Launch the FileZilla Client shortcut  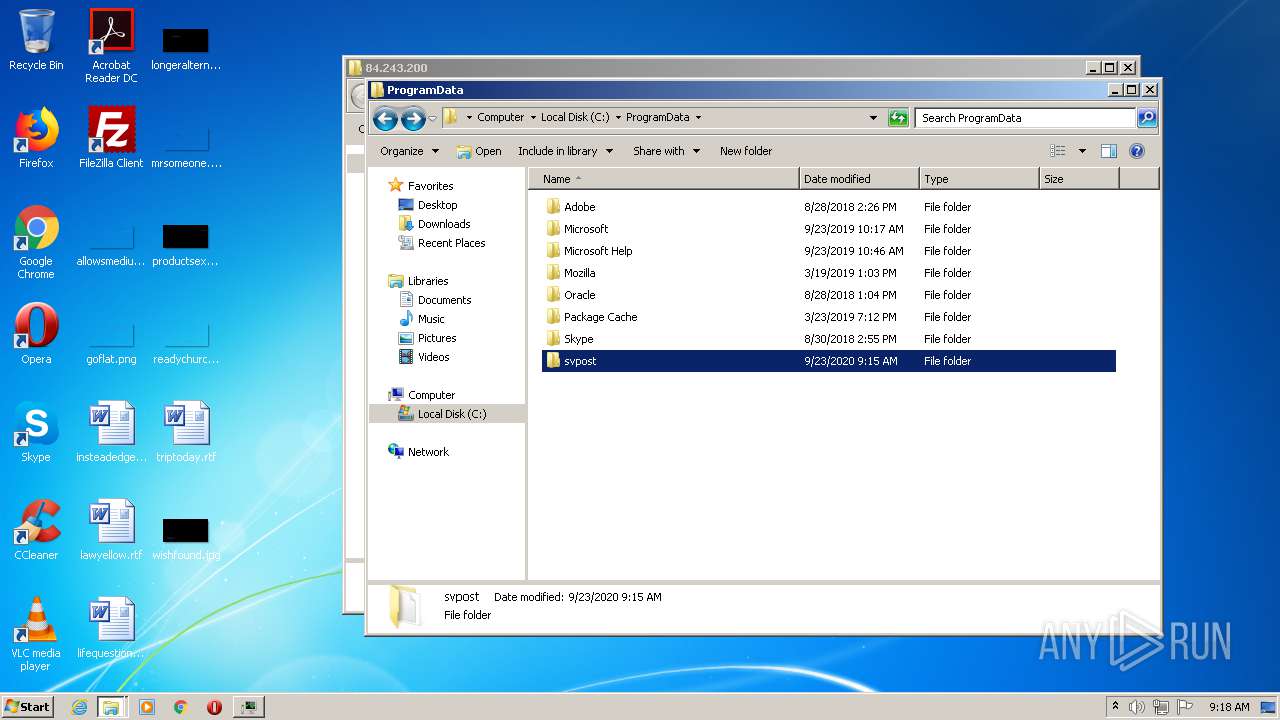(x=111, y=138)
